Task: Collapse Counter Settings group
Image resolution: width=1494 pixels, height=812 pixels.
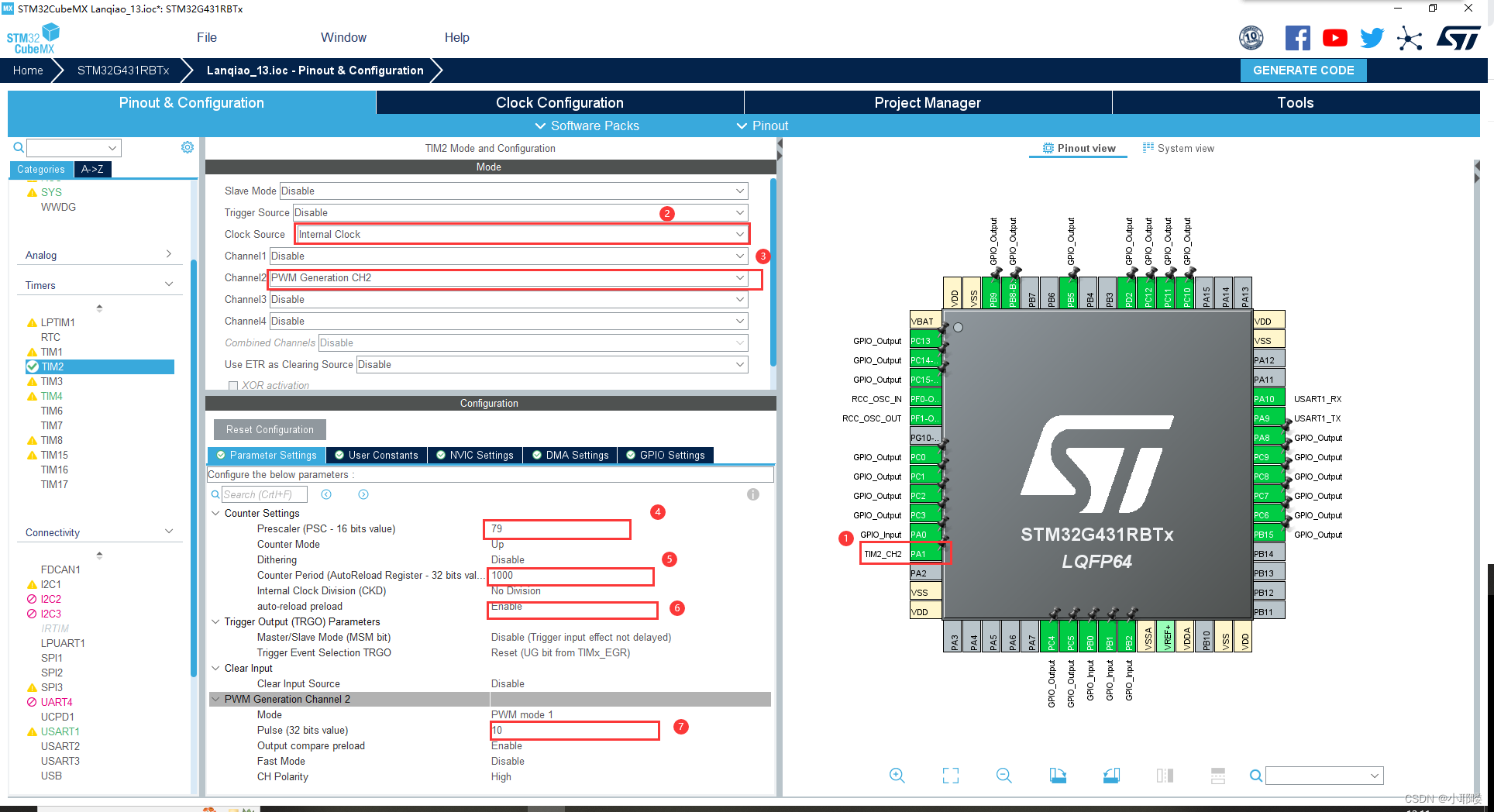Action: click(x=215, y=513)
